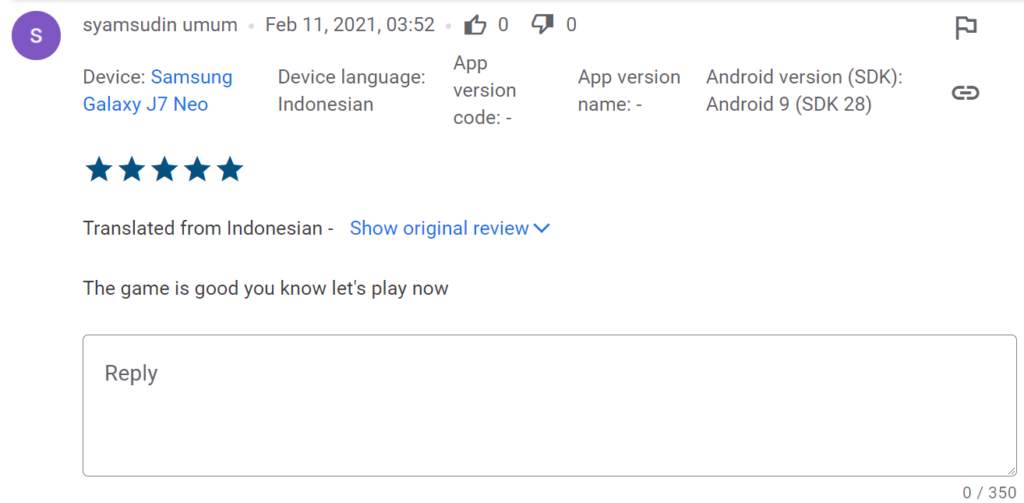Flag this review using the flag icon
This screenshot has width=1024, height=503.
pos(965,28)
